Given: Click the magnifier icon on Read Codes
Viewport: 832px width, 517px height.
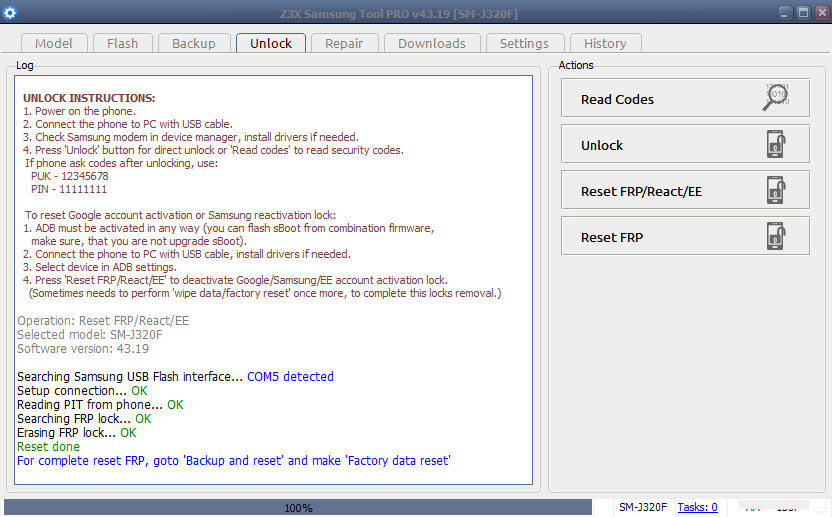Looking at the screenshot, I should (x=776, y=98).
